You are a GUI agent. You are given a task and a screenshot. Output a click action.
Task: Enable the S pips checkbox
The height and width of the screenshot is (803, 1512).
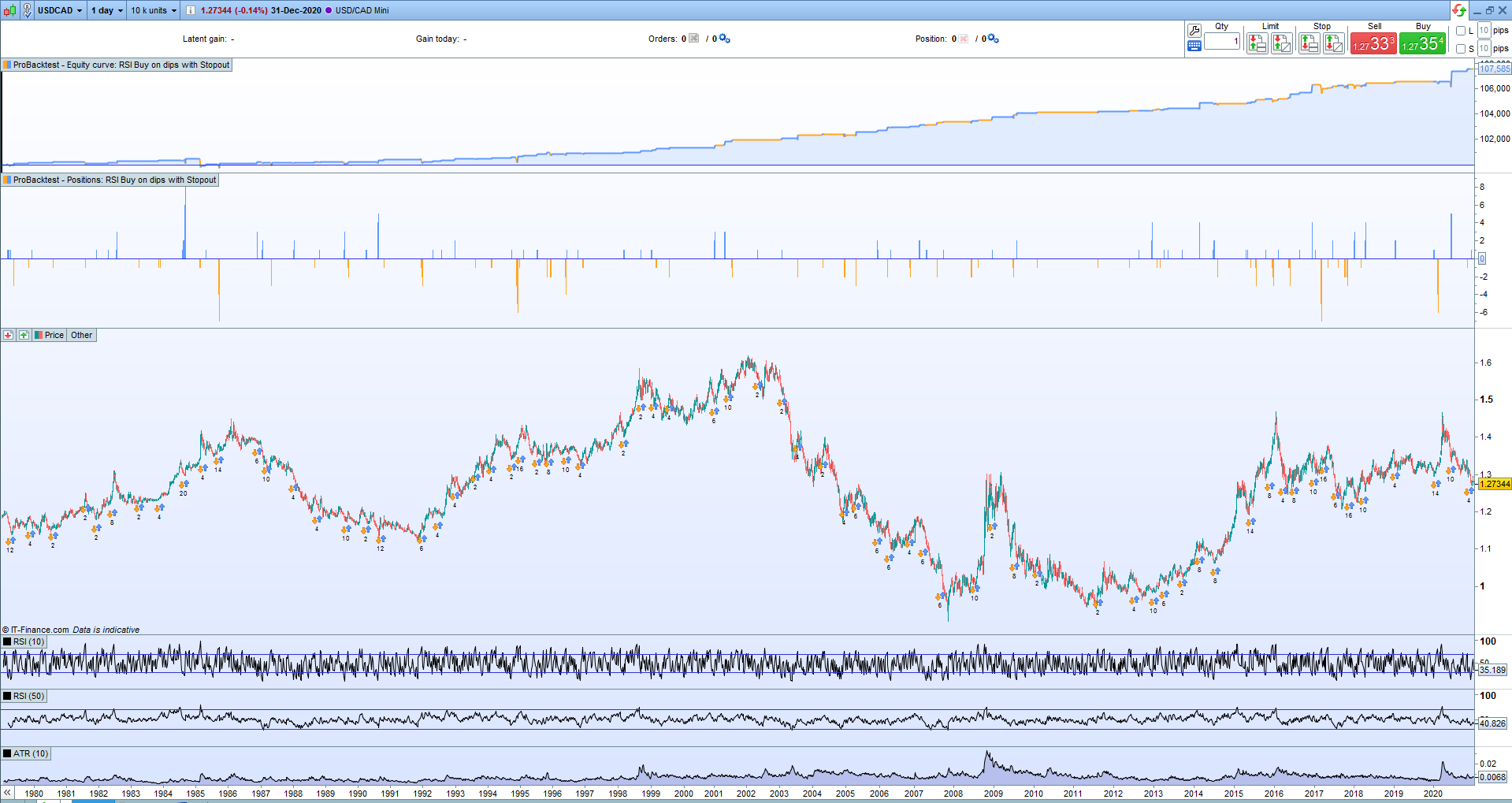coord(1461,49)
